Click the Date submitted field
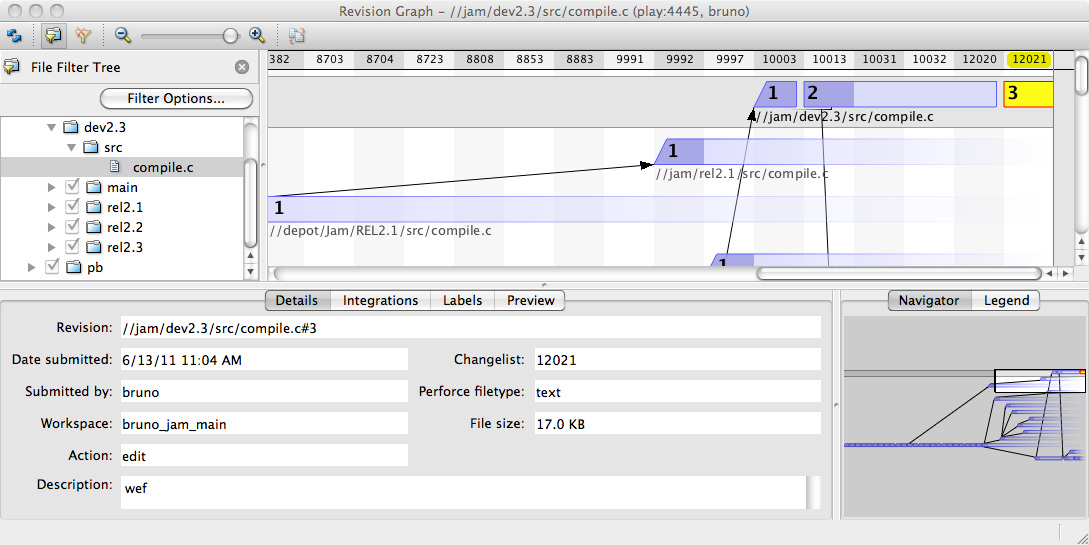Viewport: 1089px width, 545px height. point(264,360)
